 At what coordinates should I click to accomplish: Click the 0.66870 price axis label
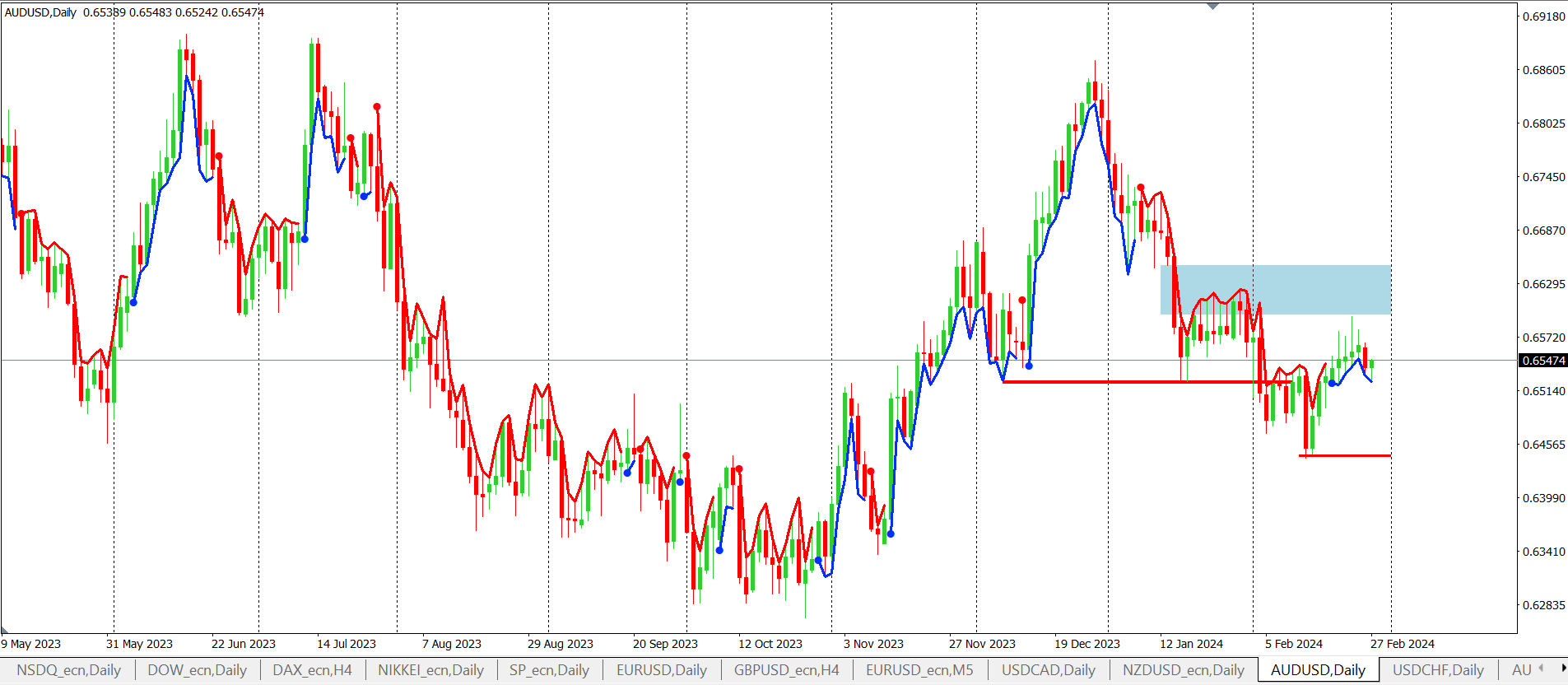(x=1544, y=231)
